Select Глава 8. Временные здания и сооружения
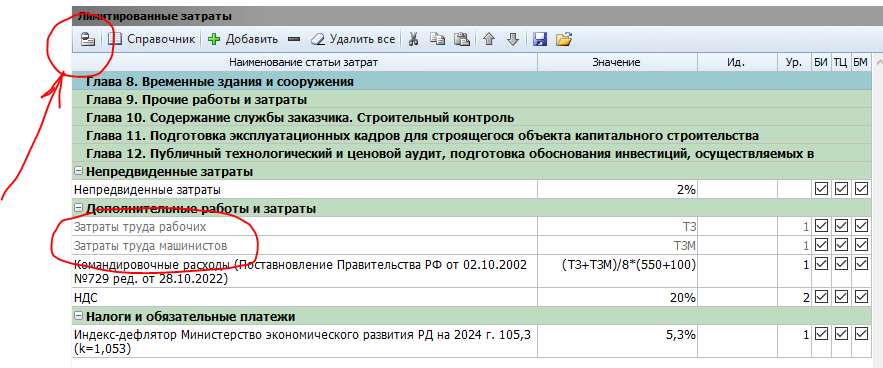The width and height of the screenshot is (883, 368). point(471,82)
